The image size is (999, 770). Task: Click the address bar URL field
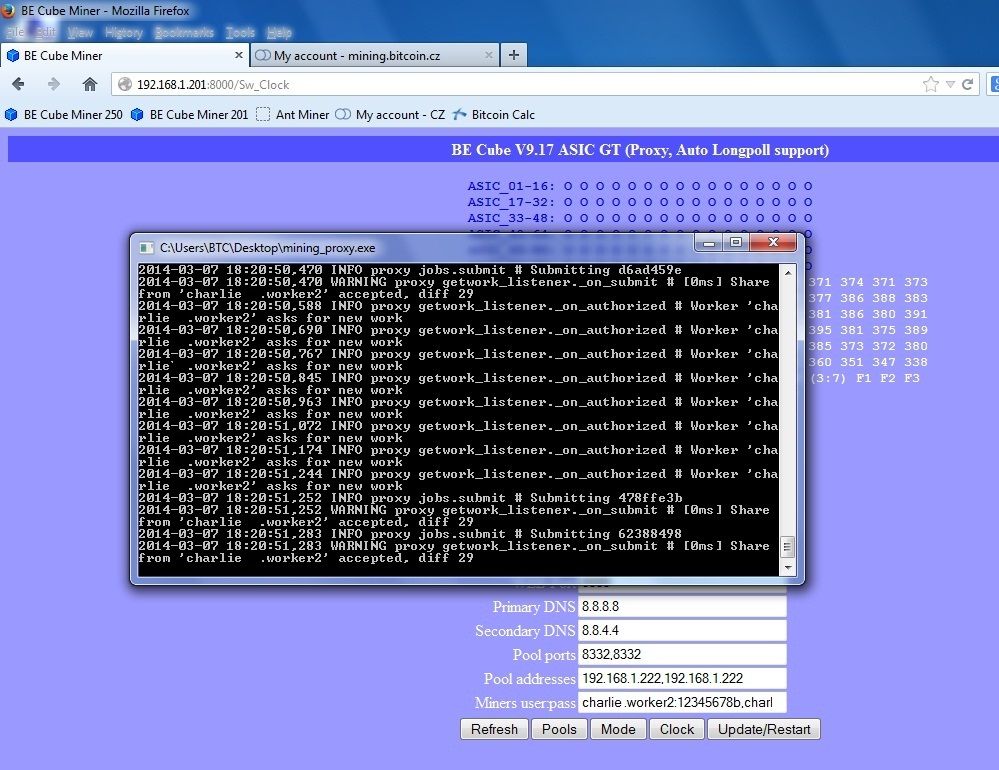pyautogui.click(x=500, y=85)
